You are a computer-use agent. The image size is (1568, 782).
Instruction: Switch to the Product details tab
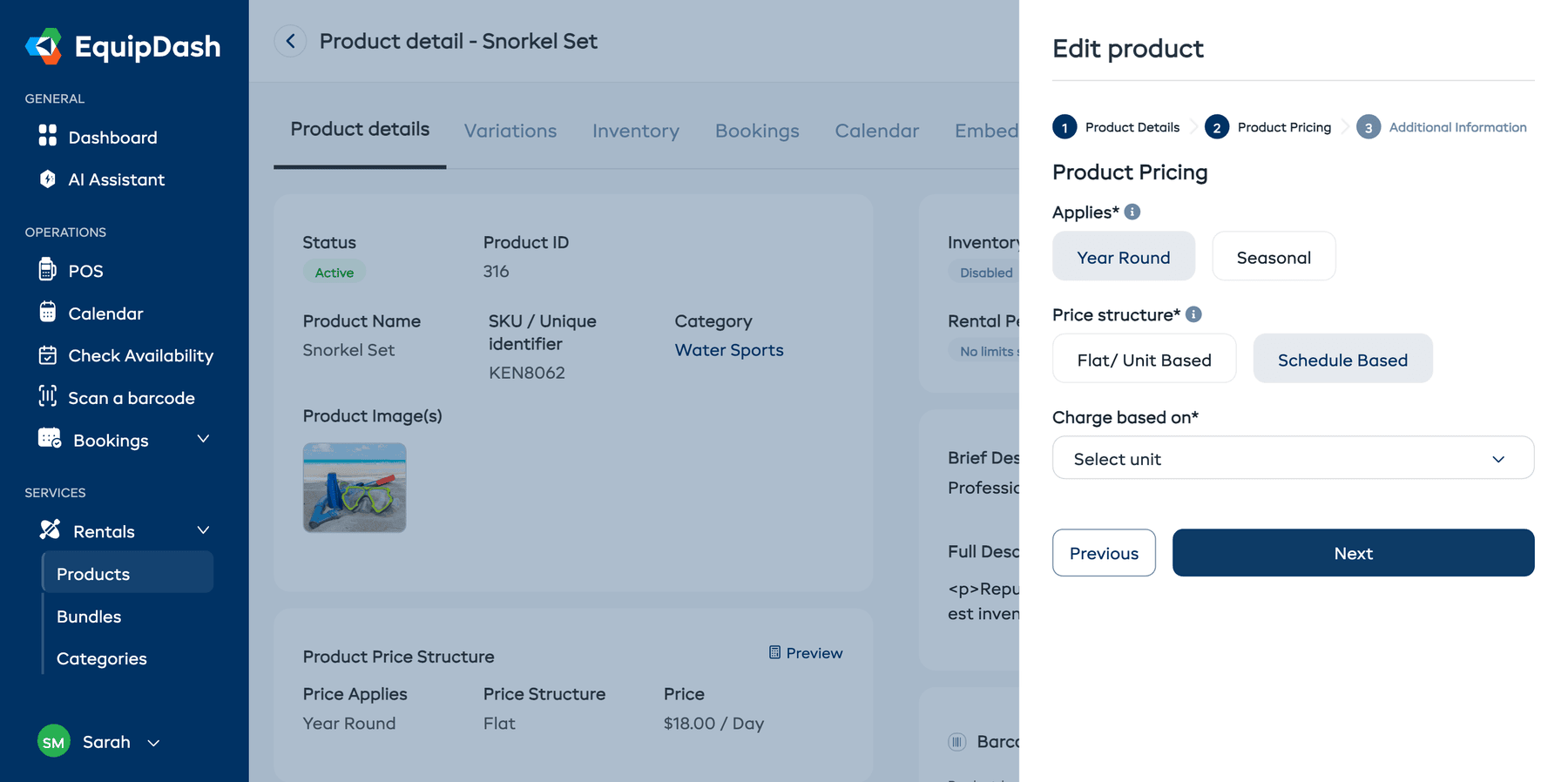360,129
